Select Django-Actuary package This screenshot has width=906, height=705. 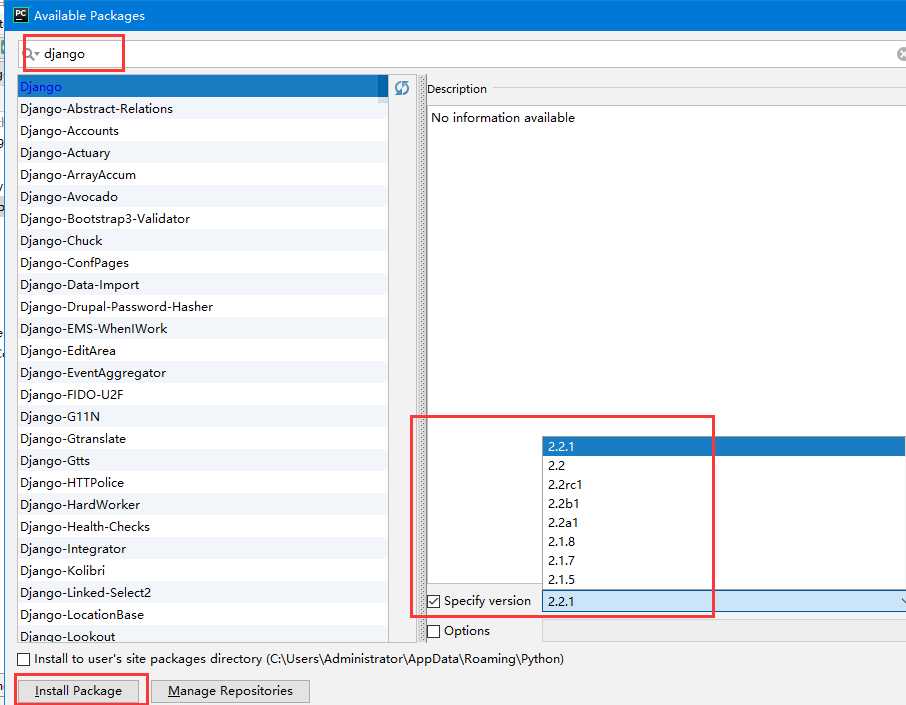click(202, 153)
